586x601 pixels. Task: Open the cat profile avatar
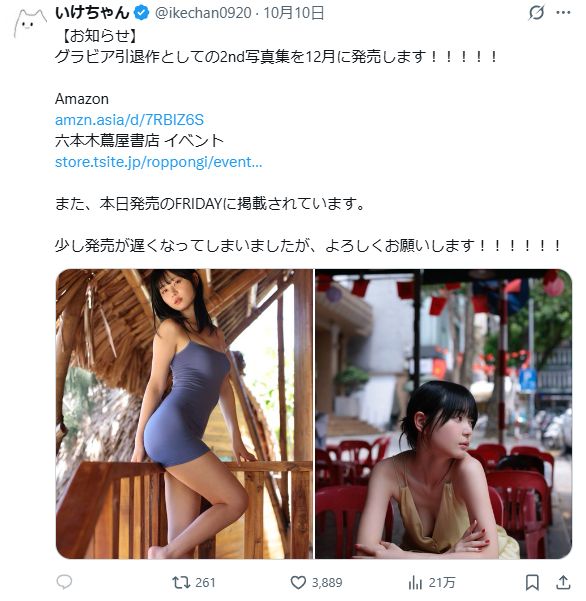[30, 24]
